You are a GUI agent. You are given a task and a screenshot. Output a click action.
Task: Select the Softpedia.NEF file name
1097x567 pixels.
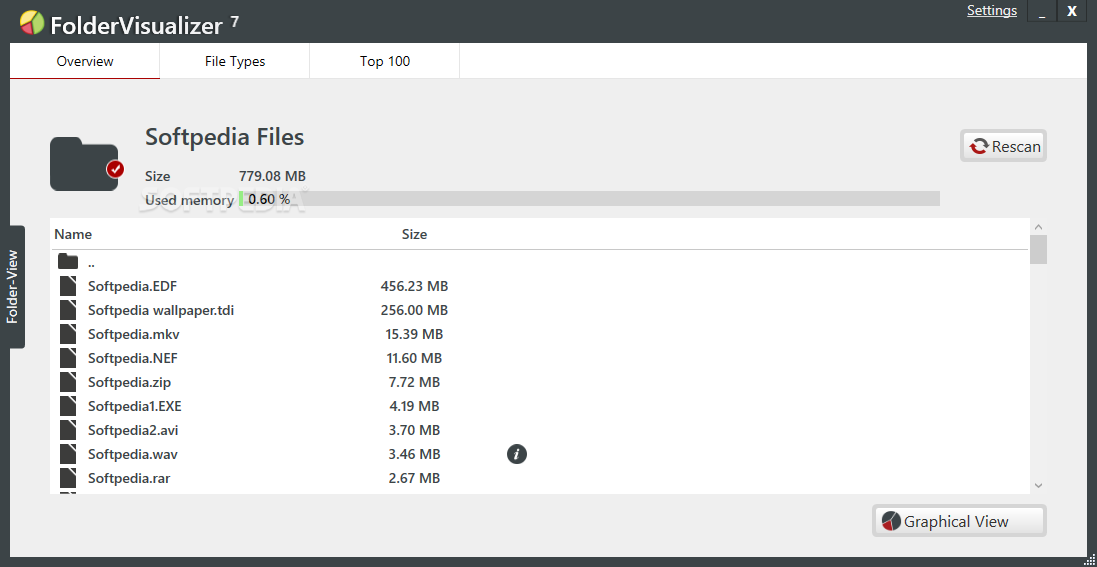point(133,358)
